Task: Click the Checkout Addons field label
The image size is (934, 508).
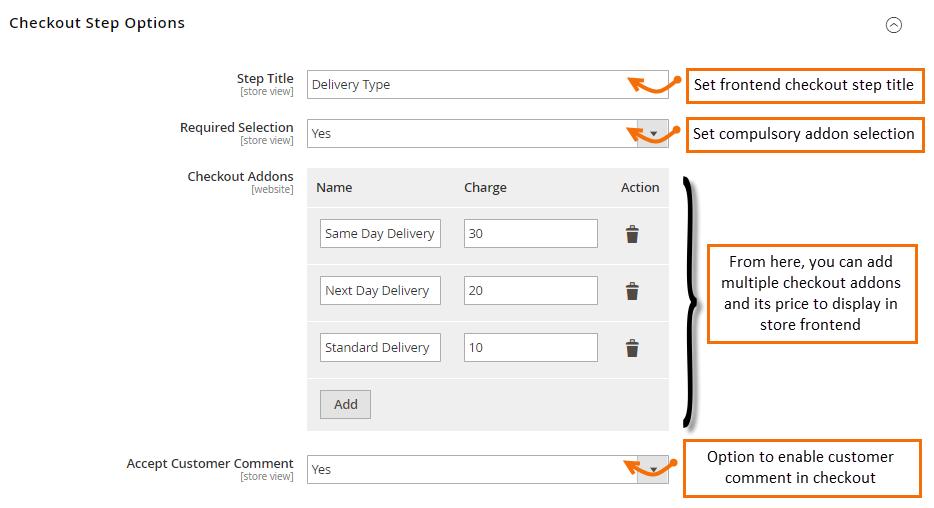Action: (x=241, y=177)
